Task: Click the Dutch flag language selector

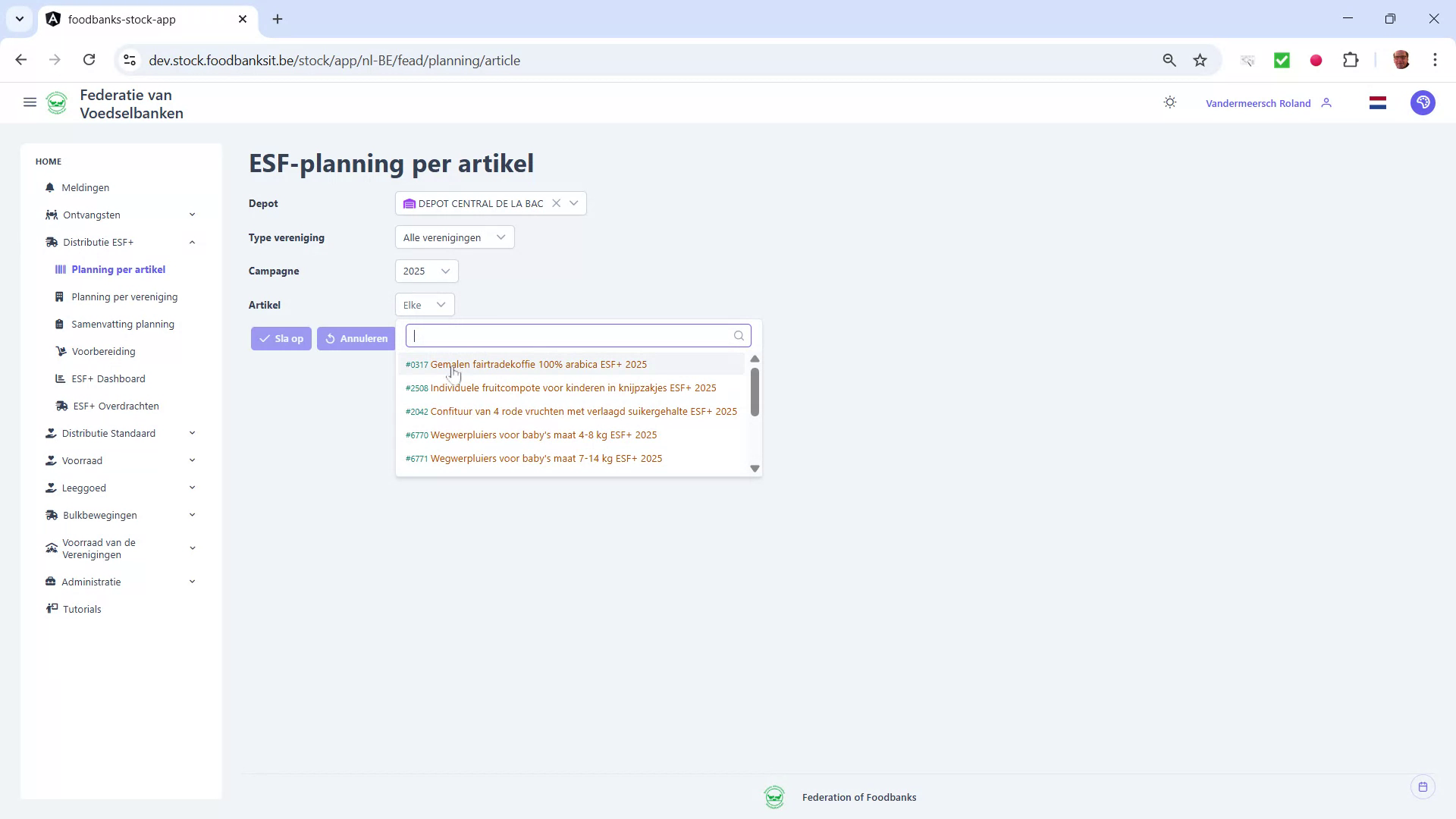Action: point(1378,102)
